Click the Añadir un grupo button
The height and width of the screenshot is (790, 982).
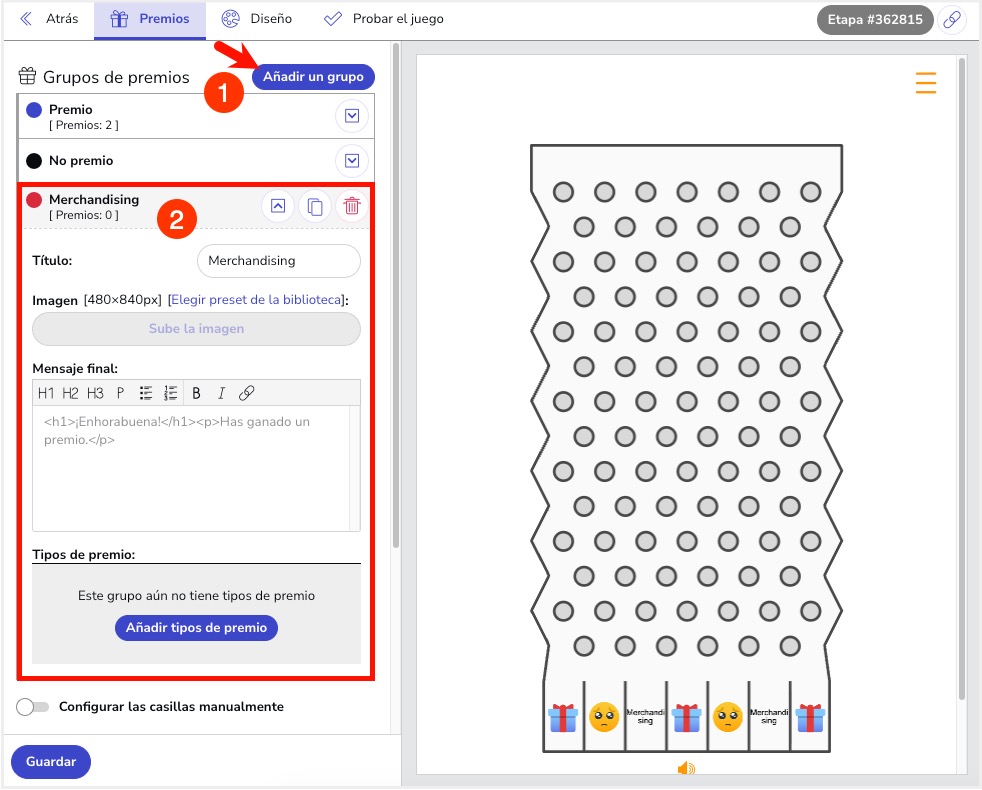click(x=313, y=77)
